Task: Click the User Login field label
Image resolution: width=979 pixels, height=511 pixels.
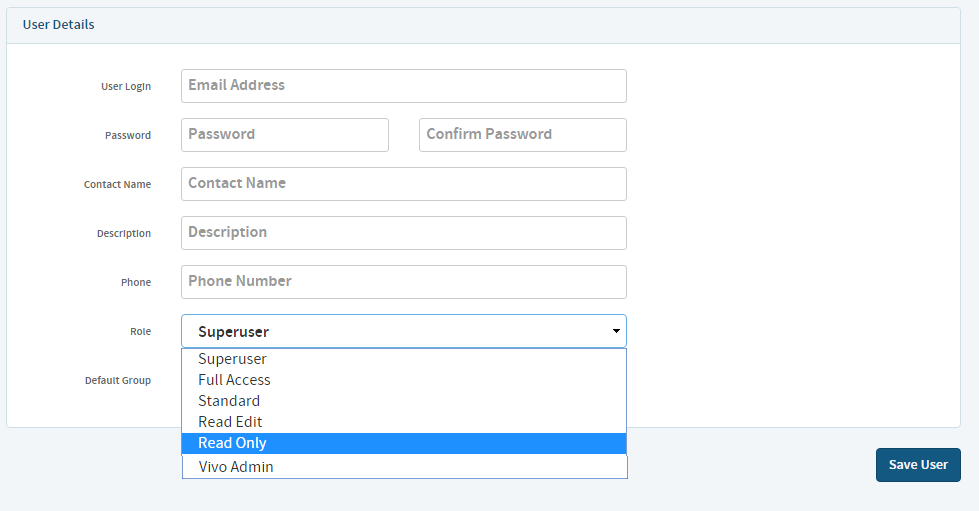Action: (x=125, y=86)
